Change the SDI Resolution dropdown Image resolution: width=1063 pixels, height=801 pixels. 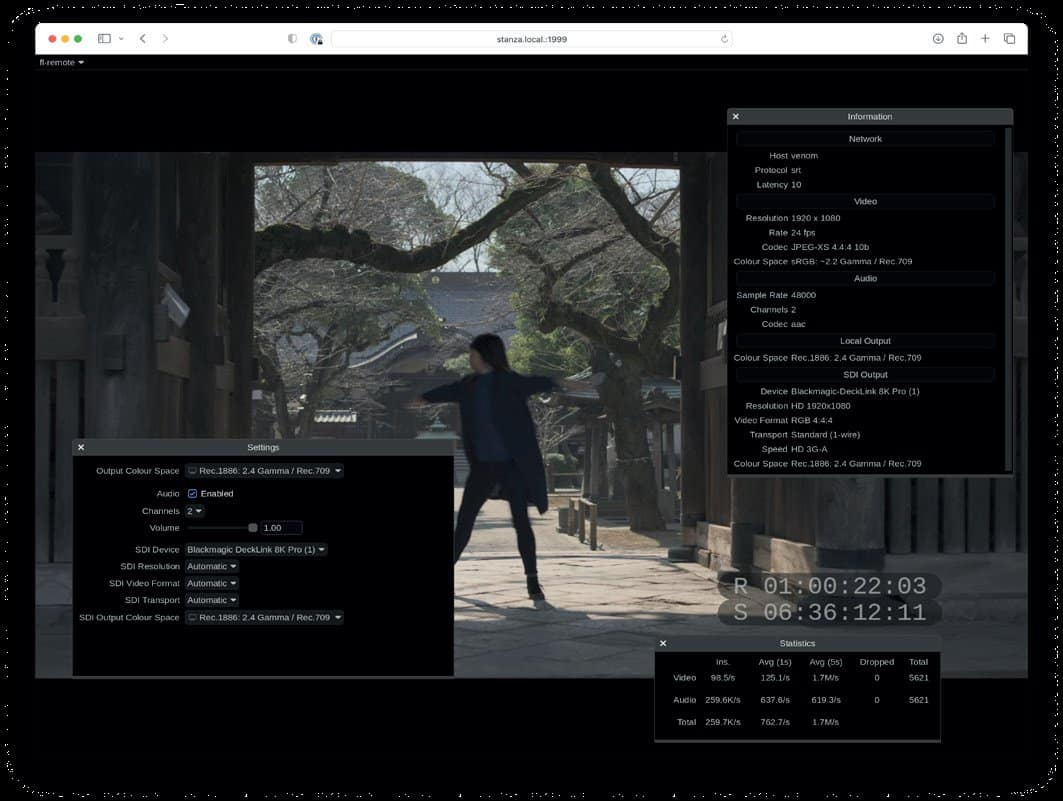coord(212,566)
